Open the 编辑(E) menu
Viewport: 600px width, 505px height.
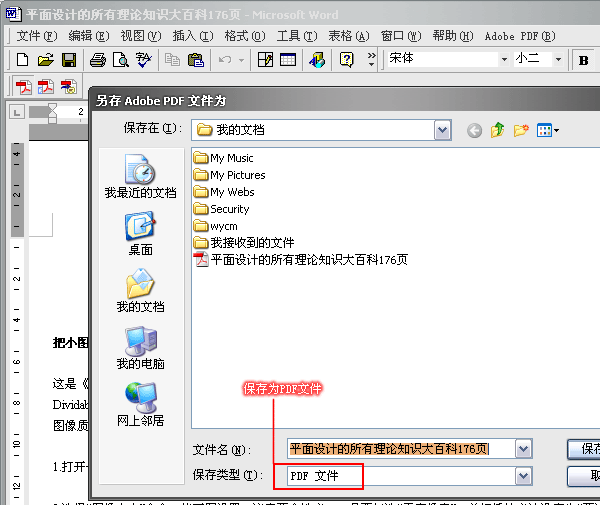89,36
